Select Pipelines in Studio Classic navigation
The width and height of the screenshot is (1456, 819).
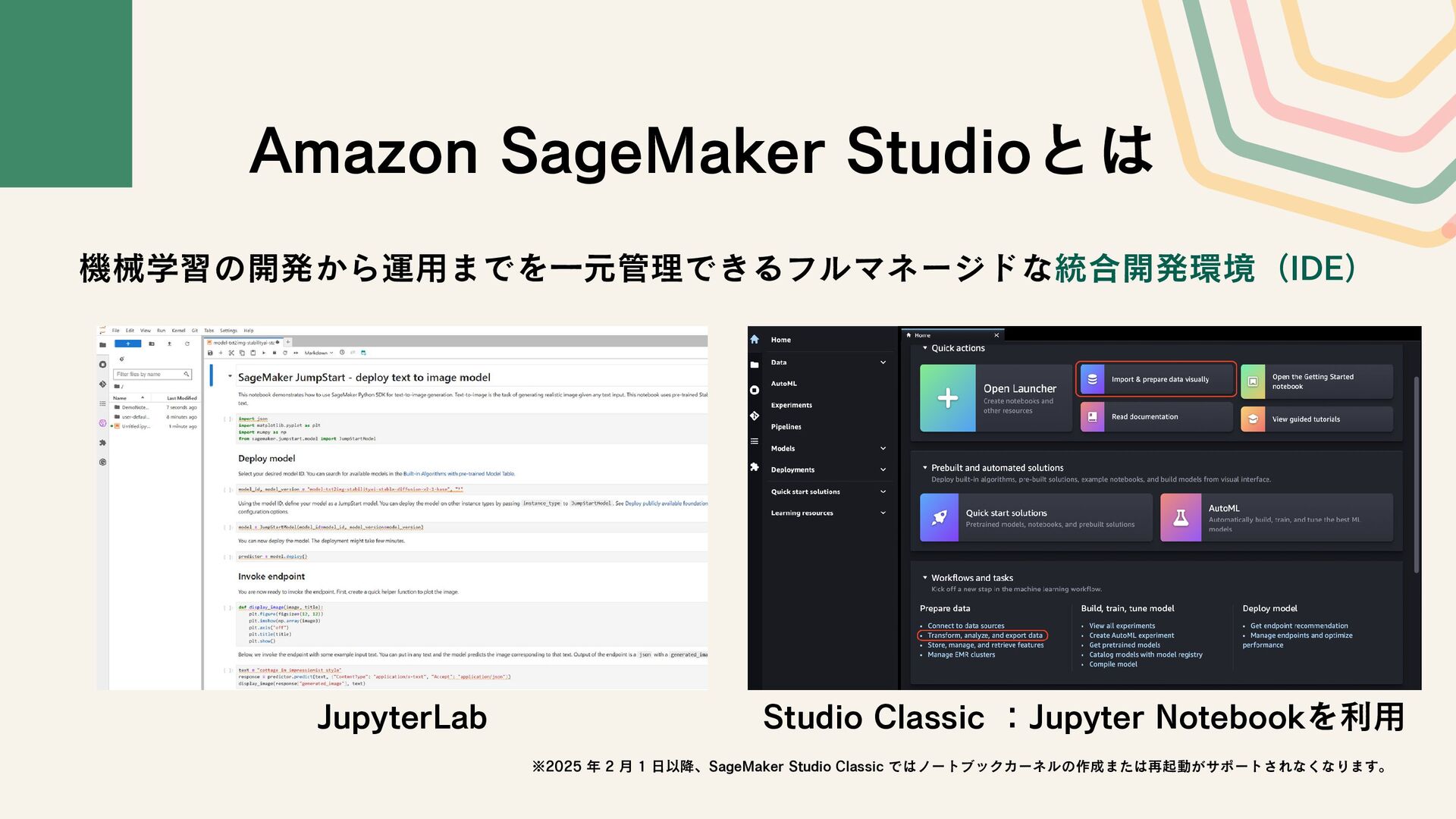pos(786,427)
